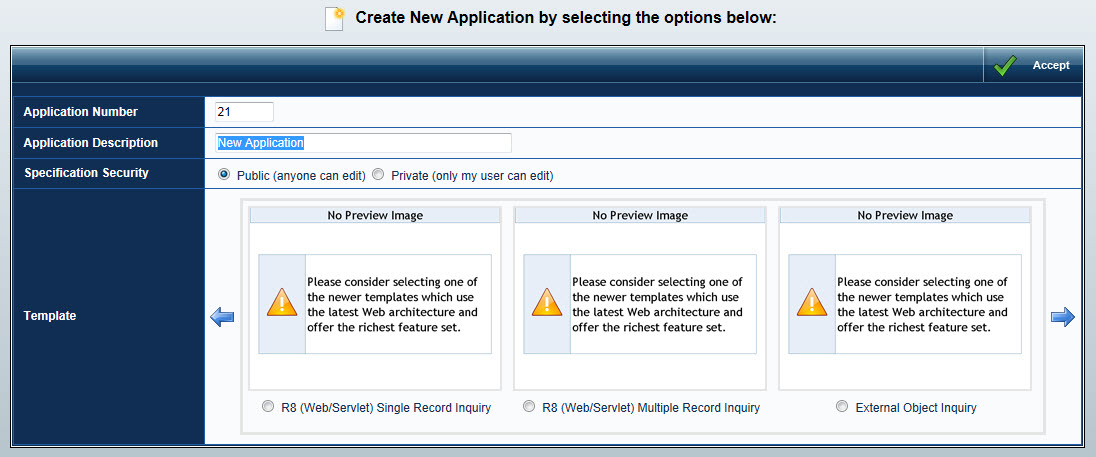The width and height of the screenshot is (1096, 457).
Task: Click the Template row label
Action: (x=50, y=316)
